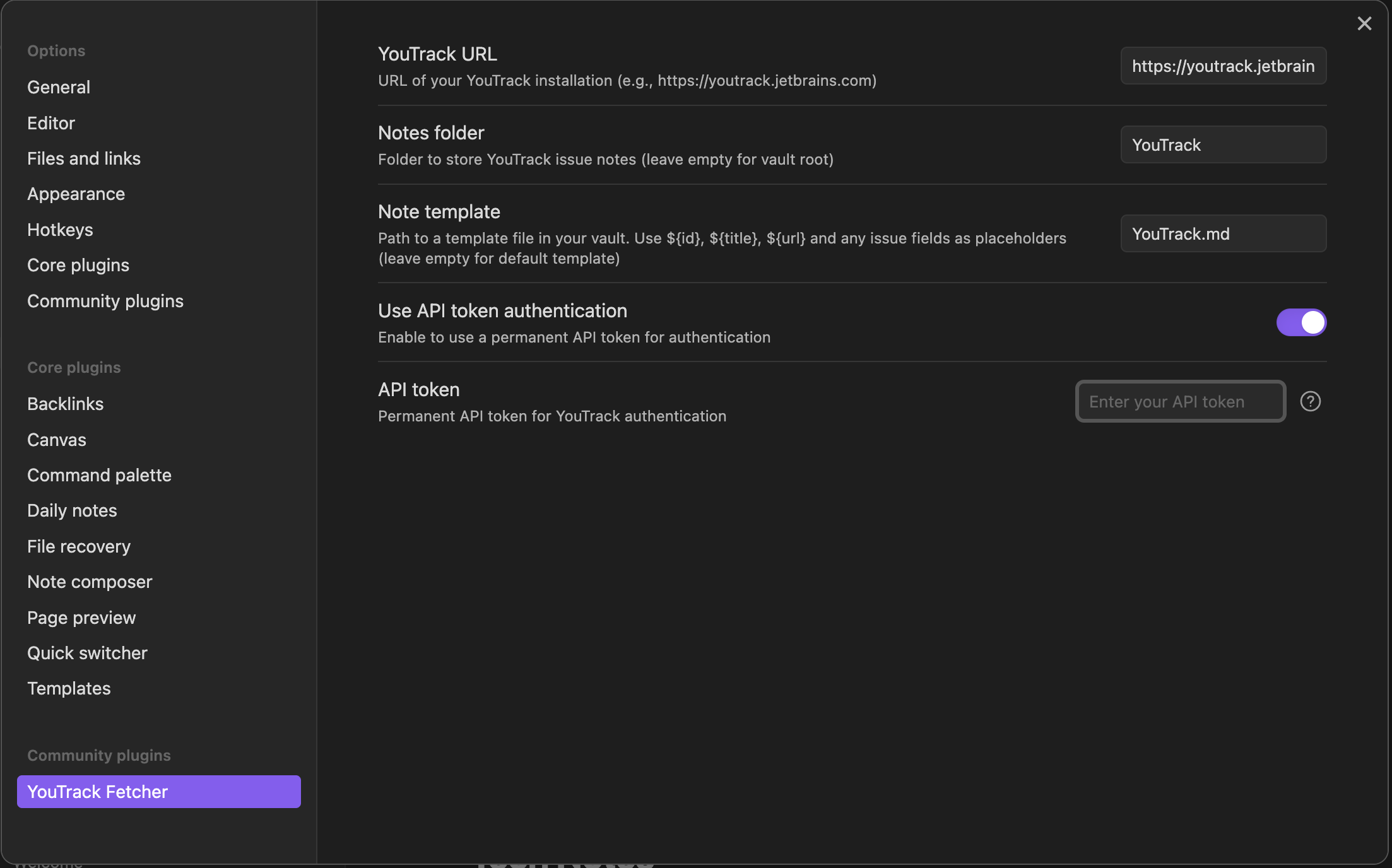Go to Command palette settings
The width and height of the screenshot is (1392, 868).
click(x=99, y=475)
